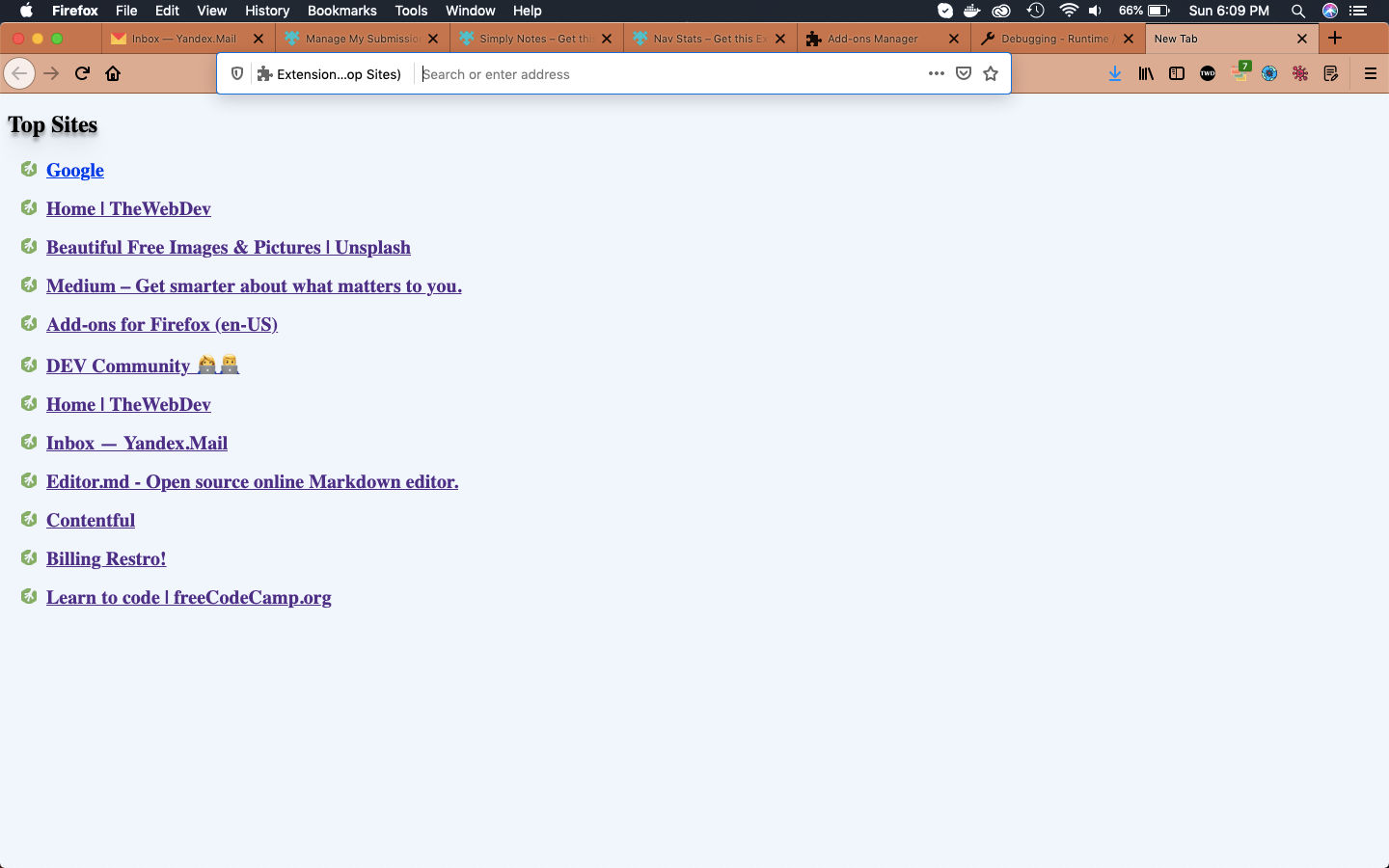Focus the Search or enter address field
The height and width of the screenshot is (868, 1389).
(x=669, y=74)
